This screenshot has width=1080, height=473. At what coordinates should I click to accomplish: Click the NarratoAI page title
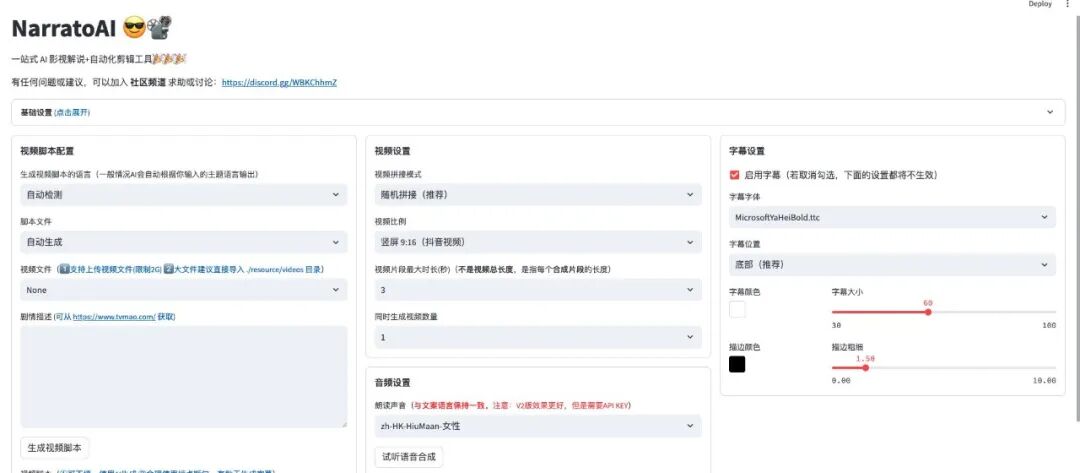click(x=65, y=28)
